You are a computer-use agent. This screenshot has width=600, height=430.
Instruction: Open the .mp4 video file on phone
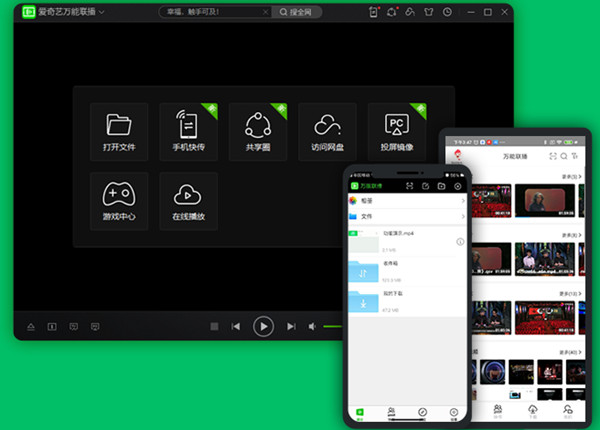(407, 241)
